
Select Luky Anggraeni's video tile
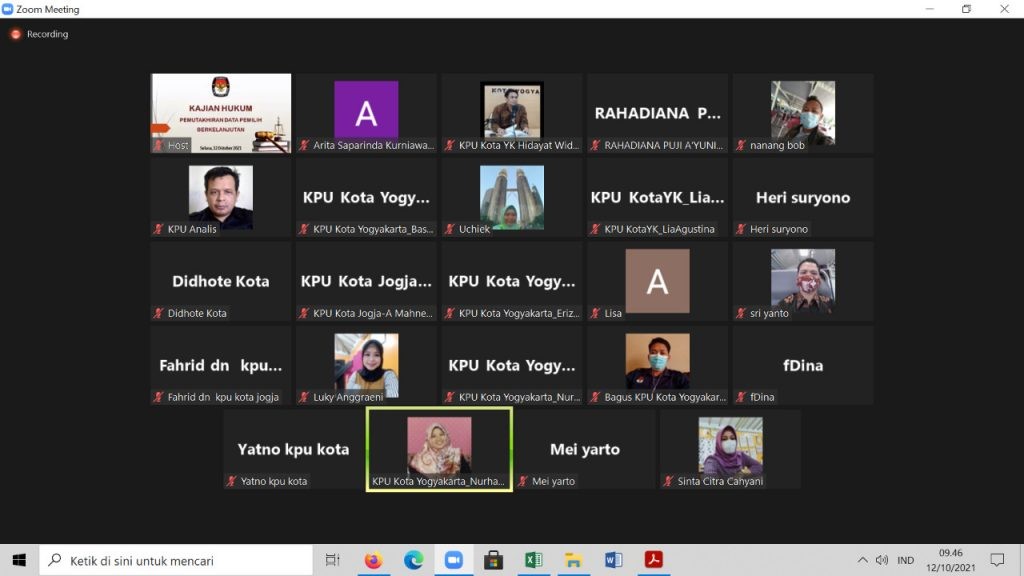(x=366, y=365)
